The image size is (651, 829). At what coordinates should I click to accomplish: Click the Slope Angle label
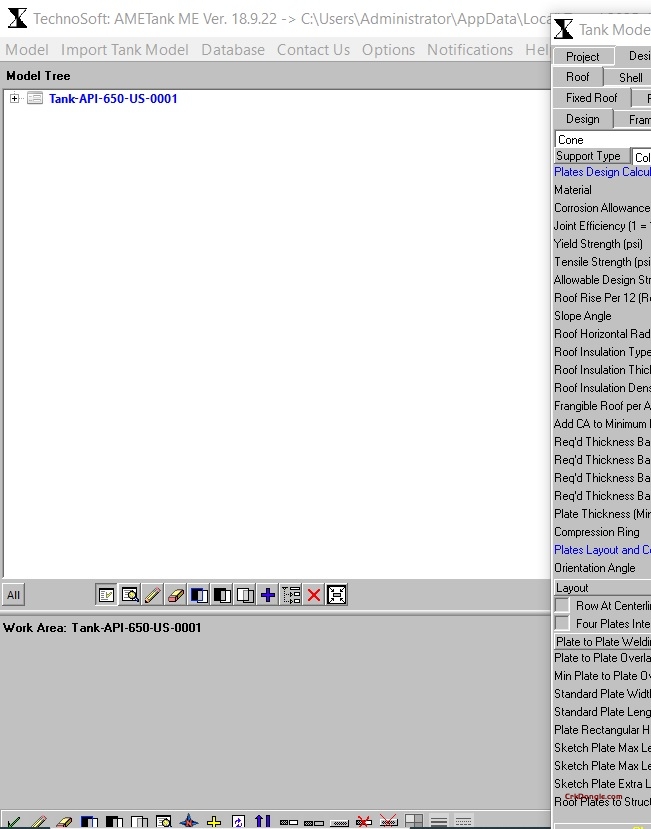tap(583, 316)
